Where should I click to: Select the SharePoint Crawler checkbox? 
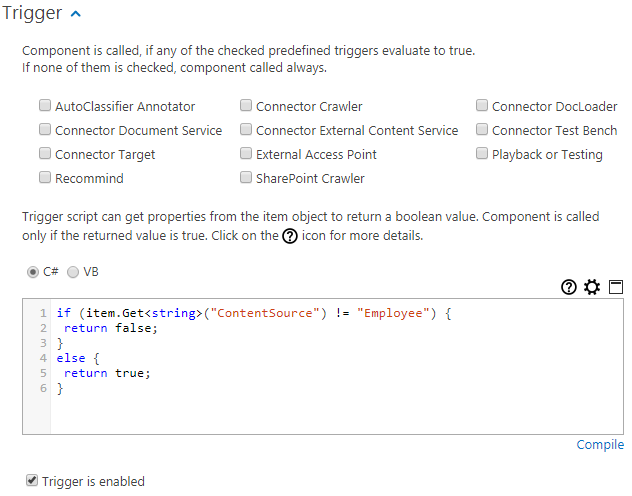click(x=246, y=178)
